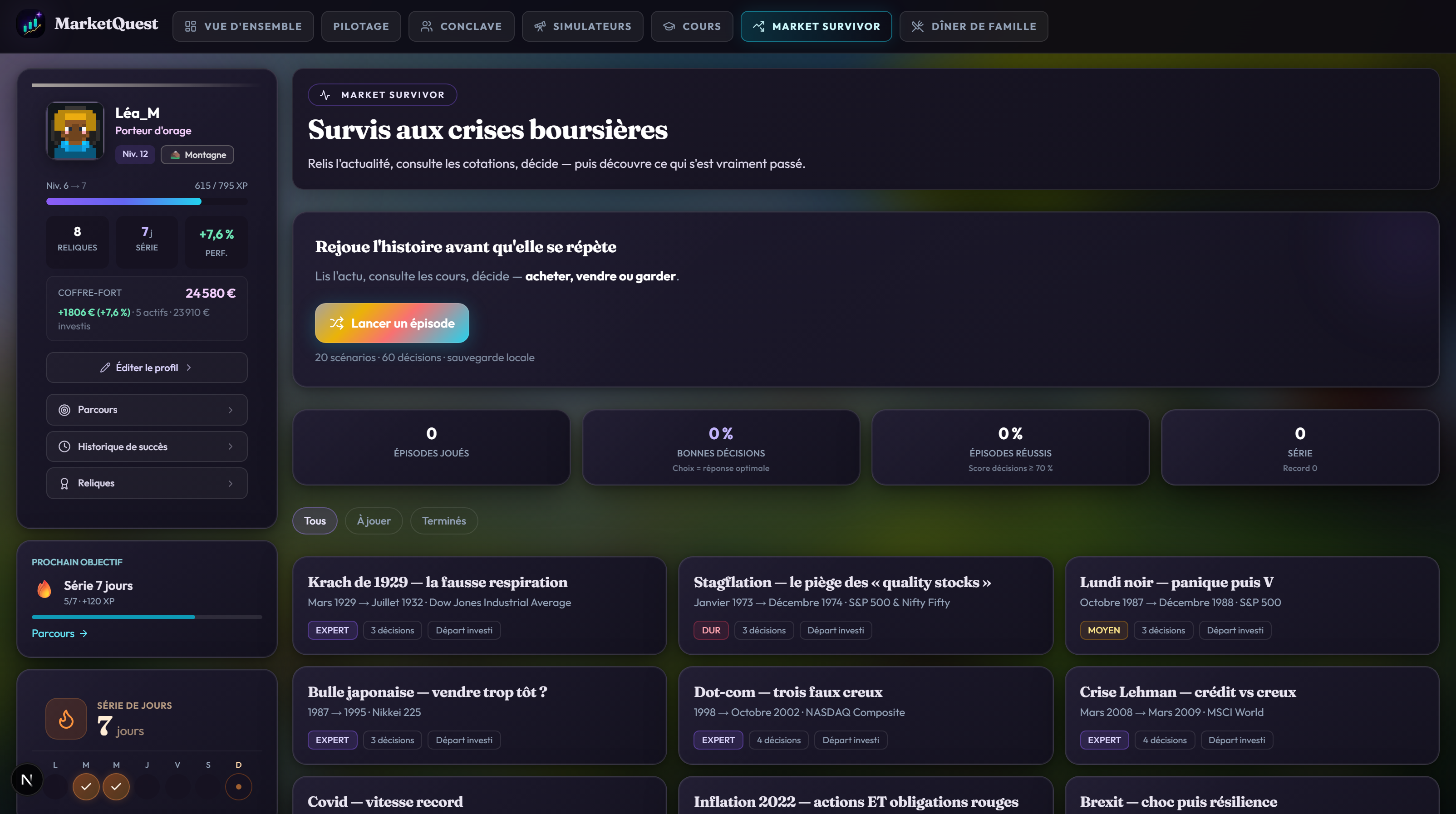
Task: Click the flame icon next to Série 7 jours
Action: 44,589
